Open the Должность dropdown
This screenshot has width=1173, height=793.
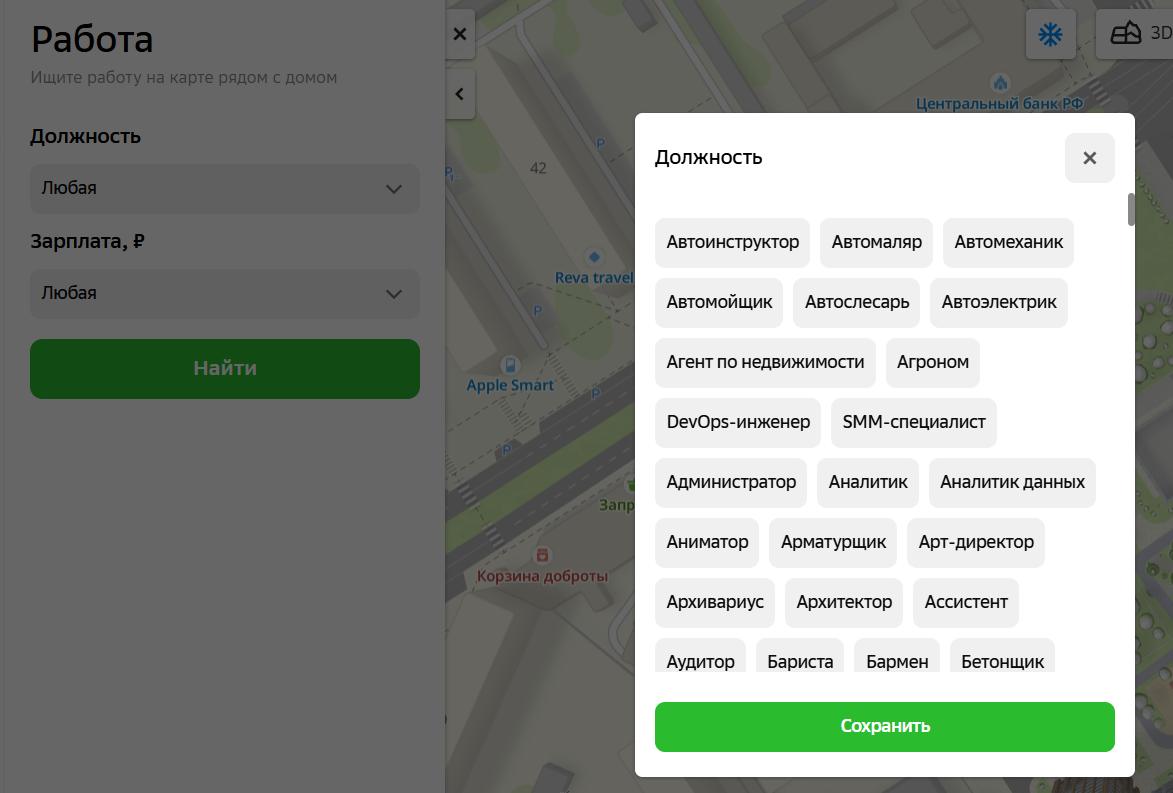tap(224, 189)
